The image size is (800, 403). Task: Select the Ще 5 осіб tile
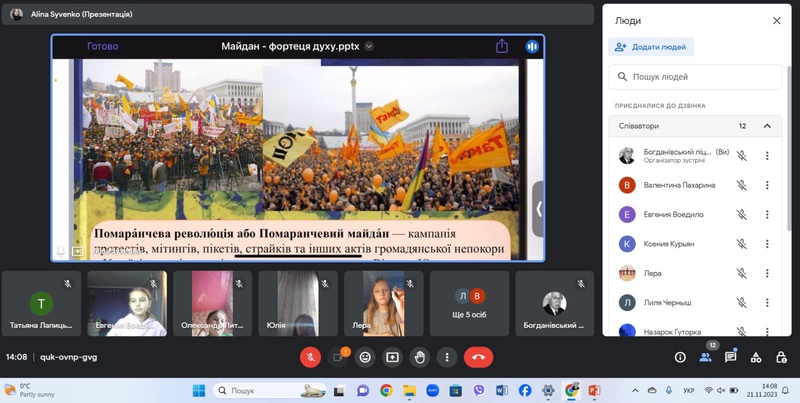tap(469, 304)
